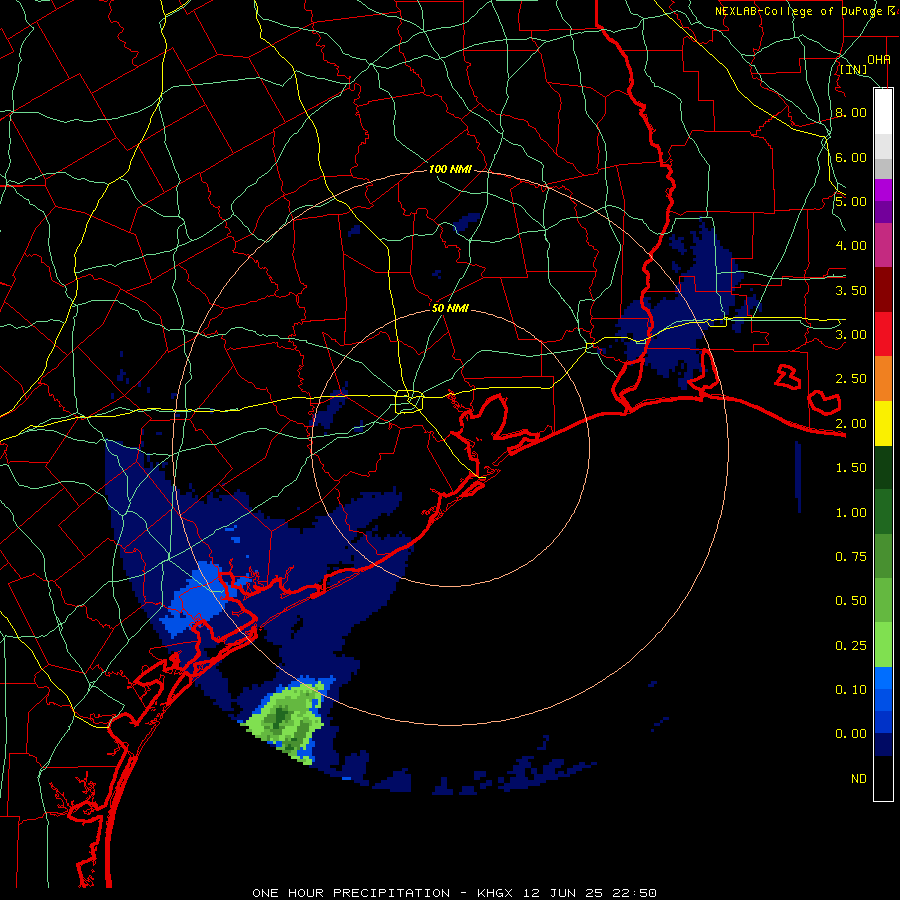Click the "3.50" scale label
This screenshot has height=900, width=900.
(x=851, y=290)
